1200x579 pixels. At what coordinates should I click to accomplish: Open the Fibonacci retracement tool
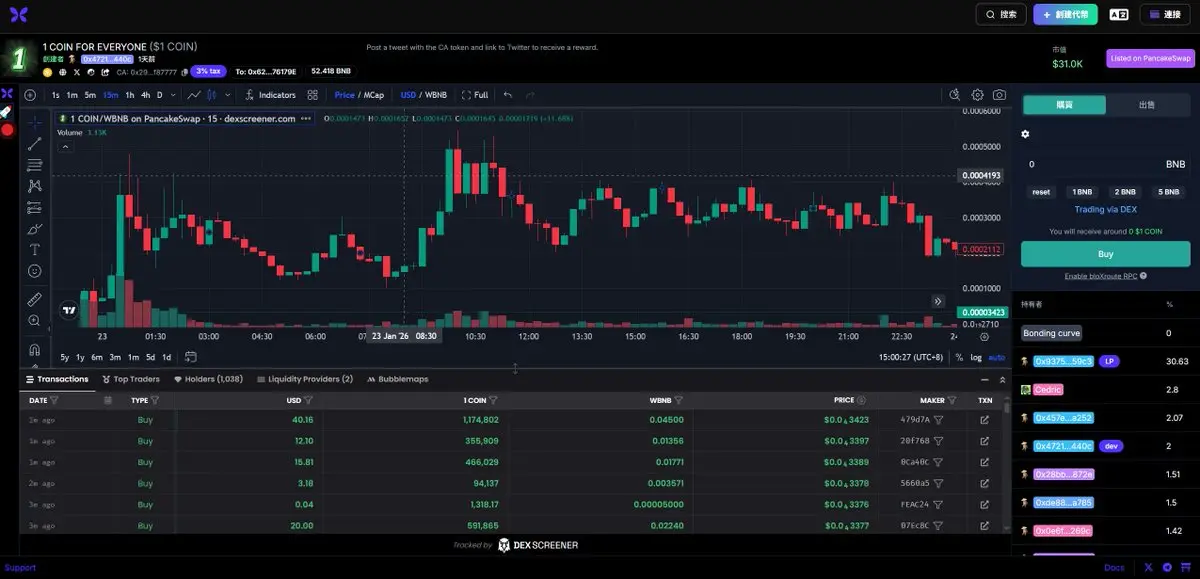click(35, 164)
